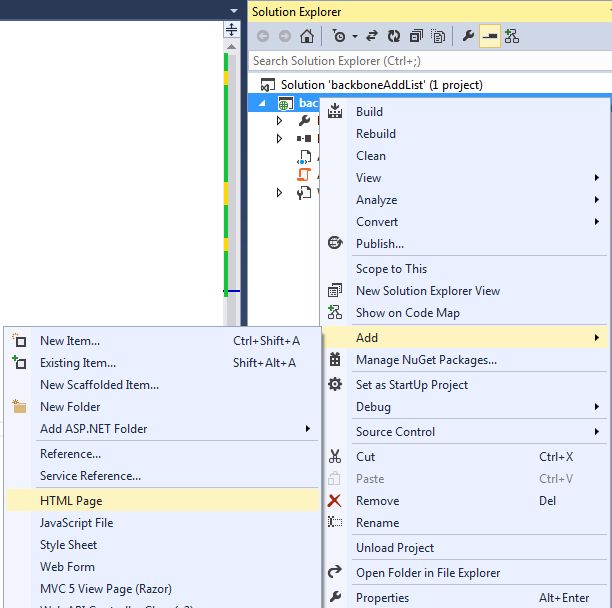Select MVC 5 View Page (Razor)
612x608 pixels.
163,588
